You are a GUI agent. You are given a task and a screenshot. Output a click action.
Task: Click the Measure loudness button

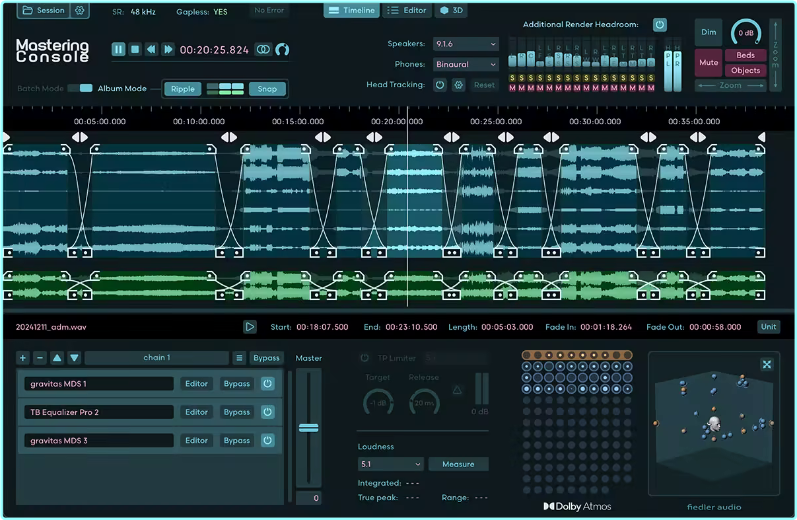point(458,464)
